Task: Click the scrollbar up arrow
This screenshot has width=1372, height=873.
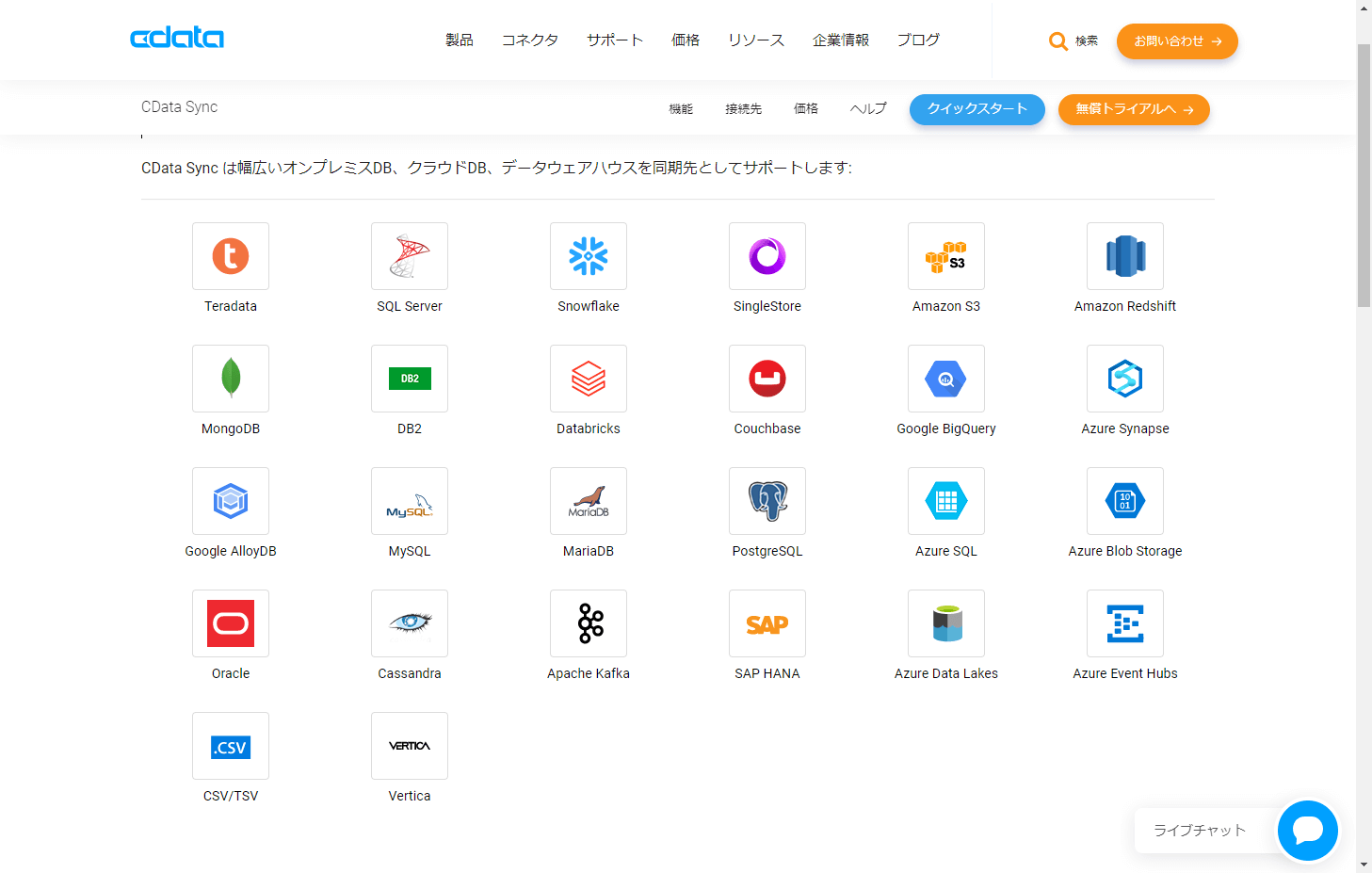Action: tap(1364, 8)
